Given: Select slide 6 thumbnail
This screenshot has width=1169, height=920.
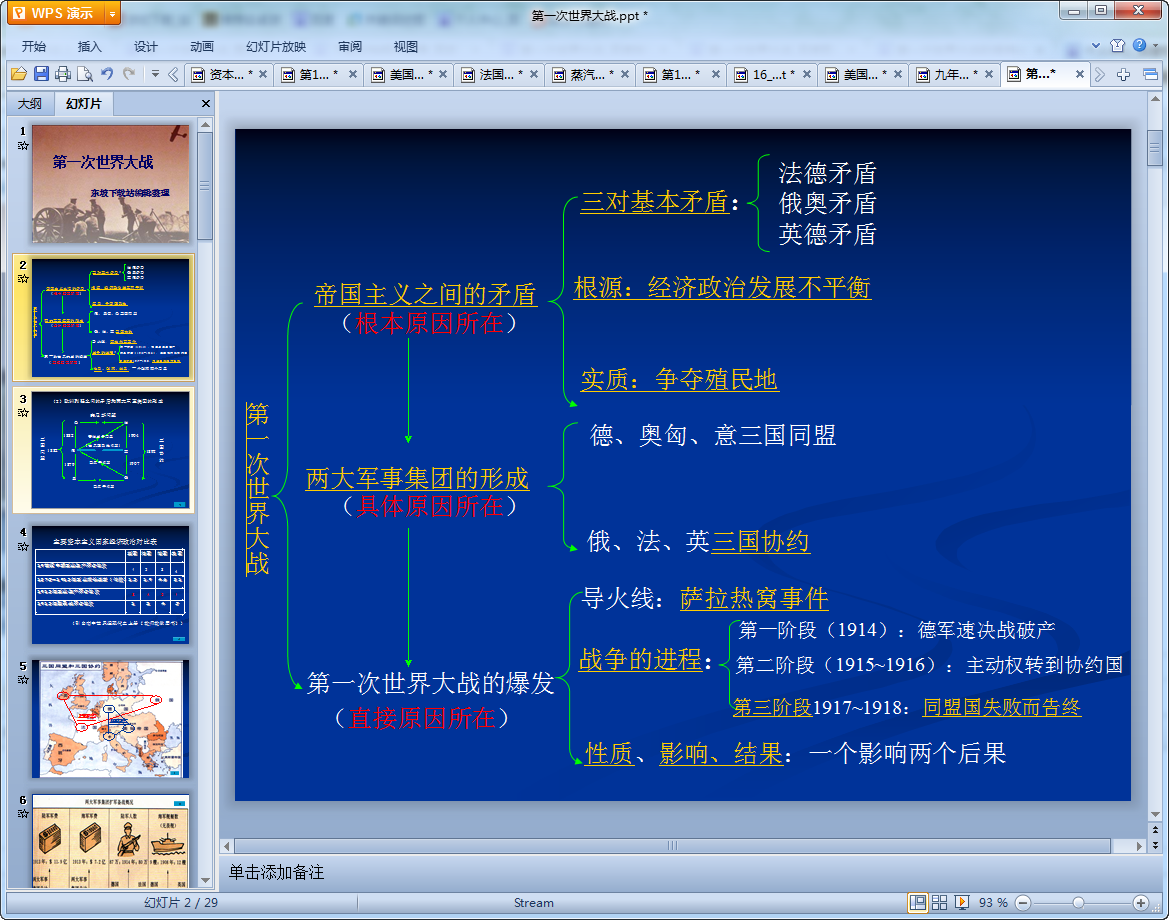Looking at the screenshot, I should click(x=110, y=840).
